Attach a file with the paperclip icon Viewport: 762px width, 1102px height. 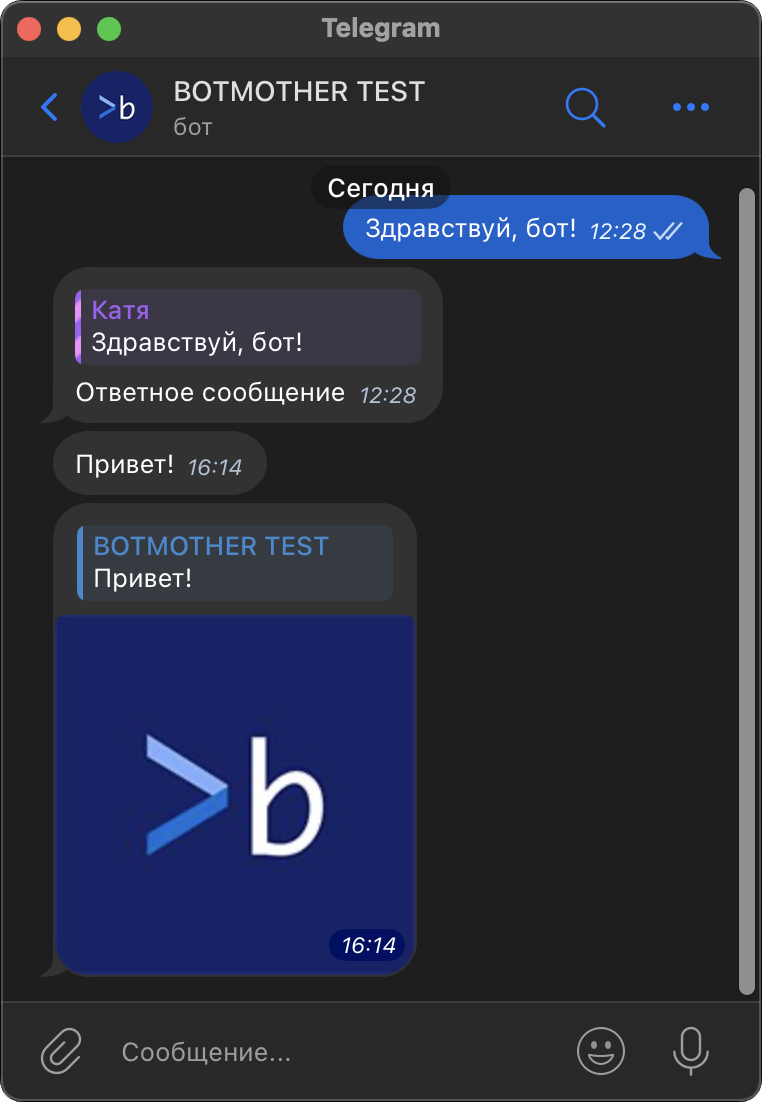click(61, 1051)
